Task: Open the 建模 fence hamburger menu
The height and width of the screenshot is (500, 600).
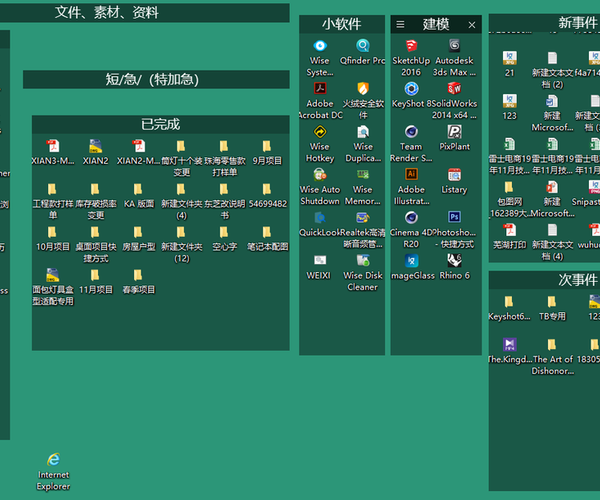Action: click(400, 24)
